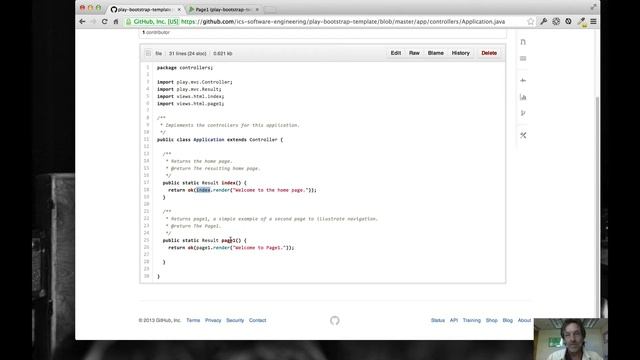Click 'public class Application extends Controller' line
This screenshot has height=360, width=640.
220,140
